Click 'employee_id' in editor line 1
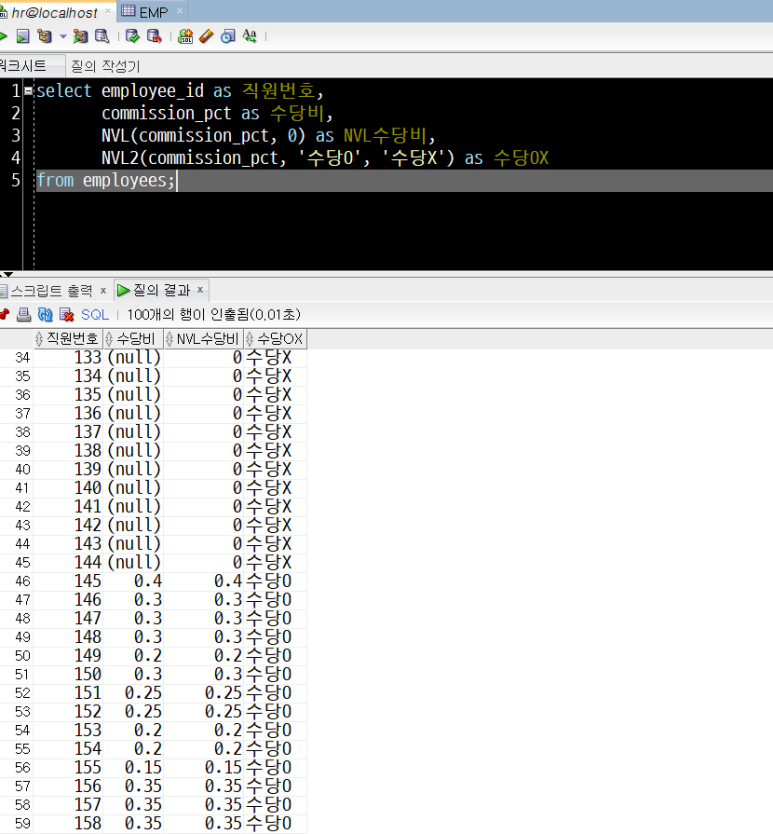Viewport: 773px width, 834px height. pos(152,91)
